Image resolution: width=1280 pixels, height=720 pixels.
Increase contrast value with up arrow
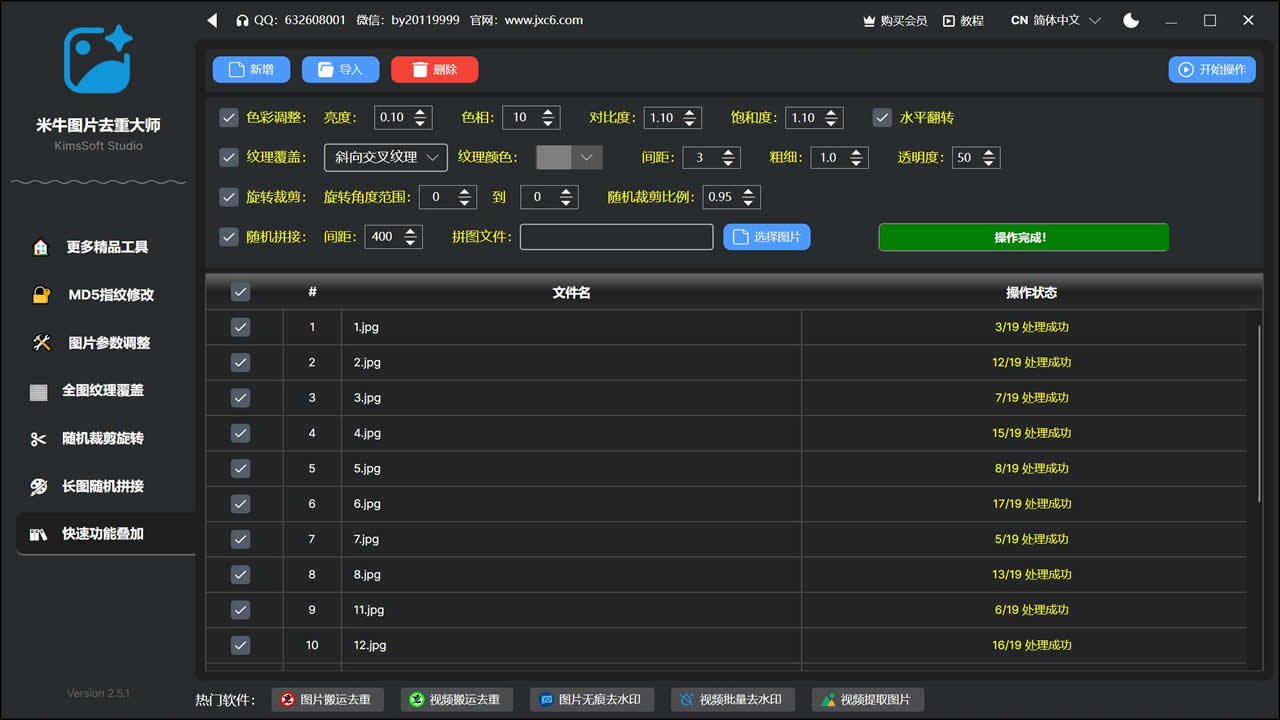690,112
